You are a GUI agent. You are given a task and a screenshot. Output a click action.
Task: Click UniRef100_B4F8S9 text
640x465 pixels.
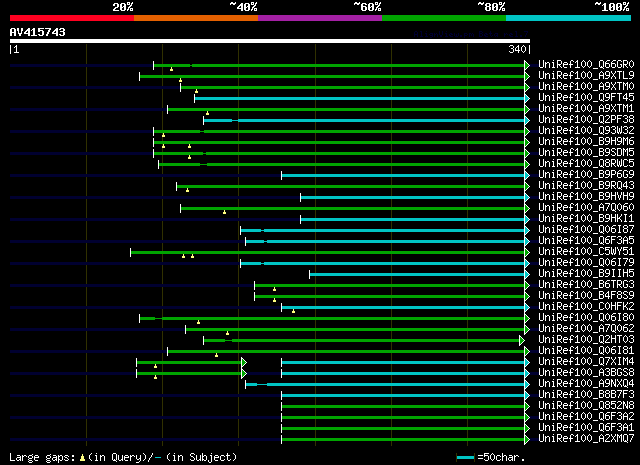(x=586, y=296)
